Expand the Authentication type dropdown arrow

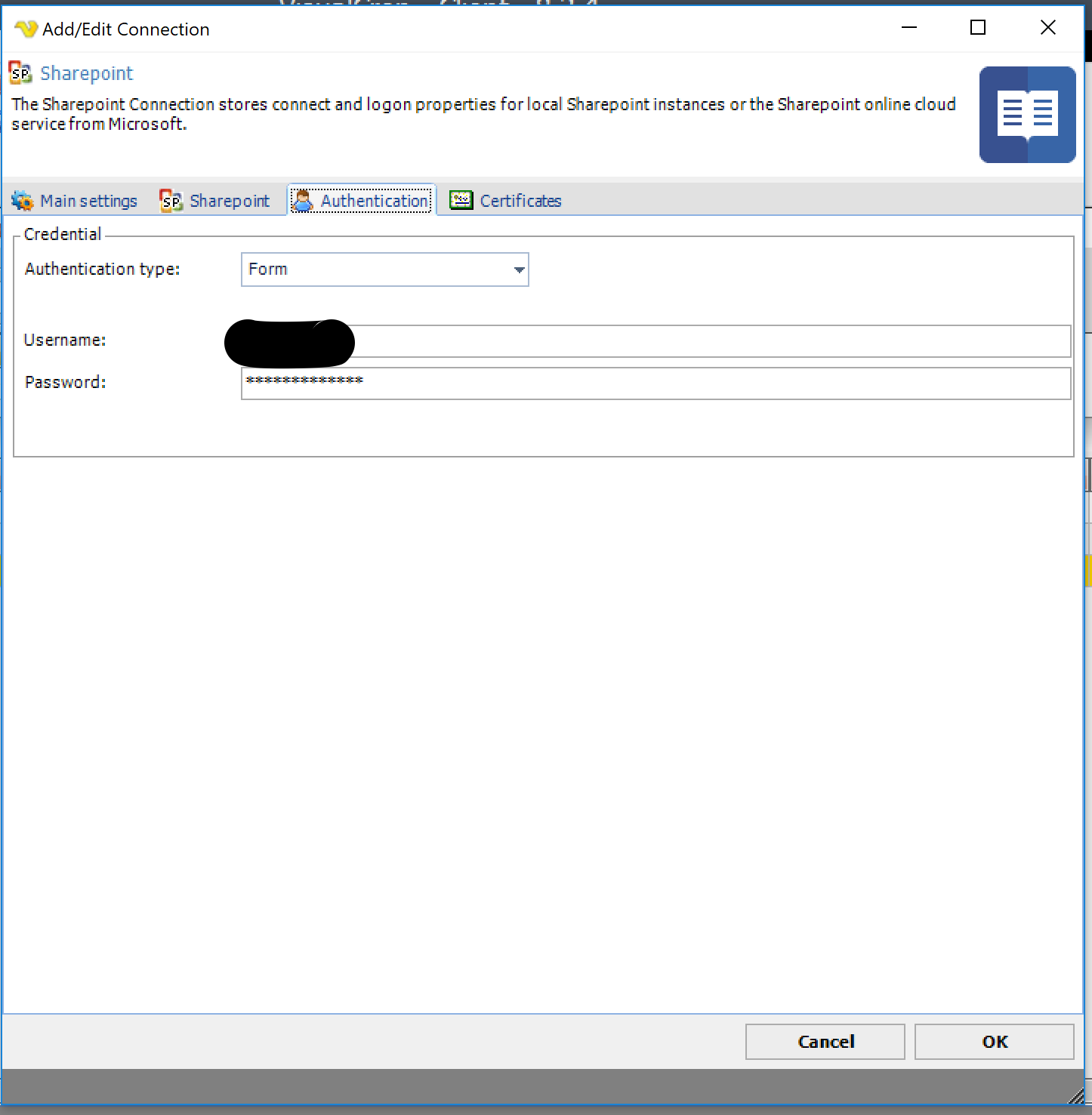point(519,270)
